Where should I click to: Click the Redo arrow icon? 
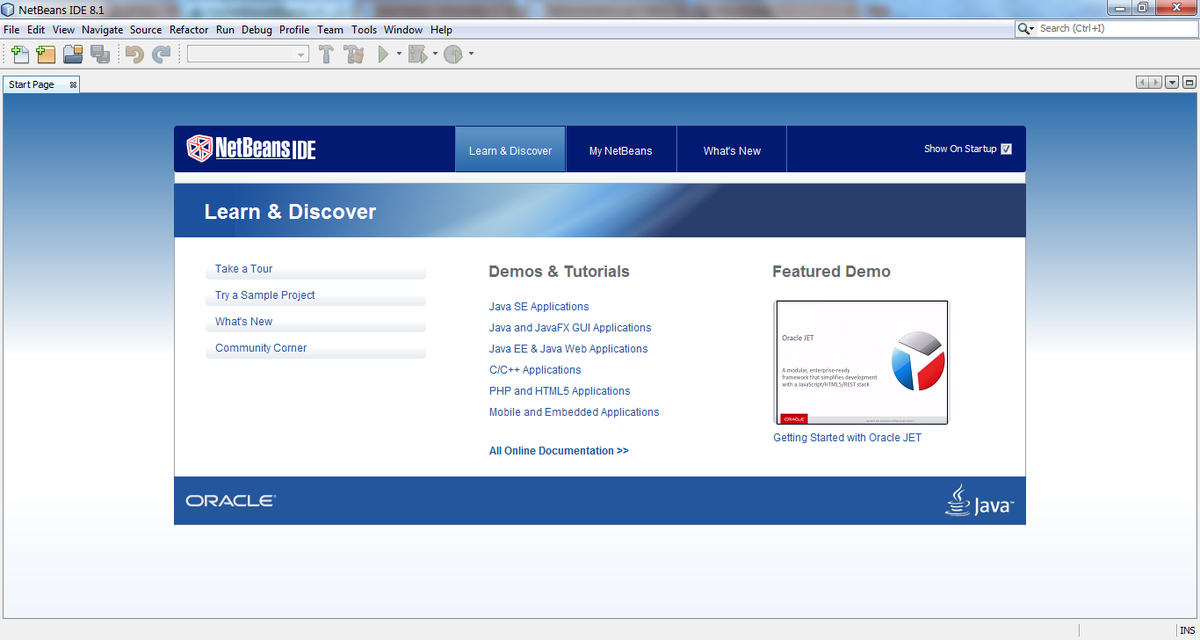tap(161, 54)
